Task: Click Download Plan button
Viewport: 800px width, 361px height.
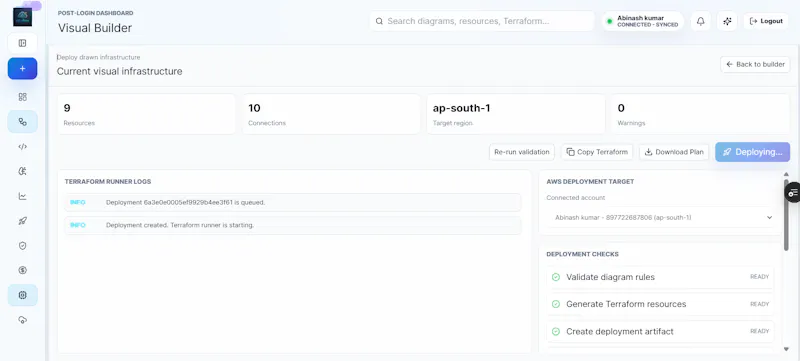Action: point(674,152)
